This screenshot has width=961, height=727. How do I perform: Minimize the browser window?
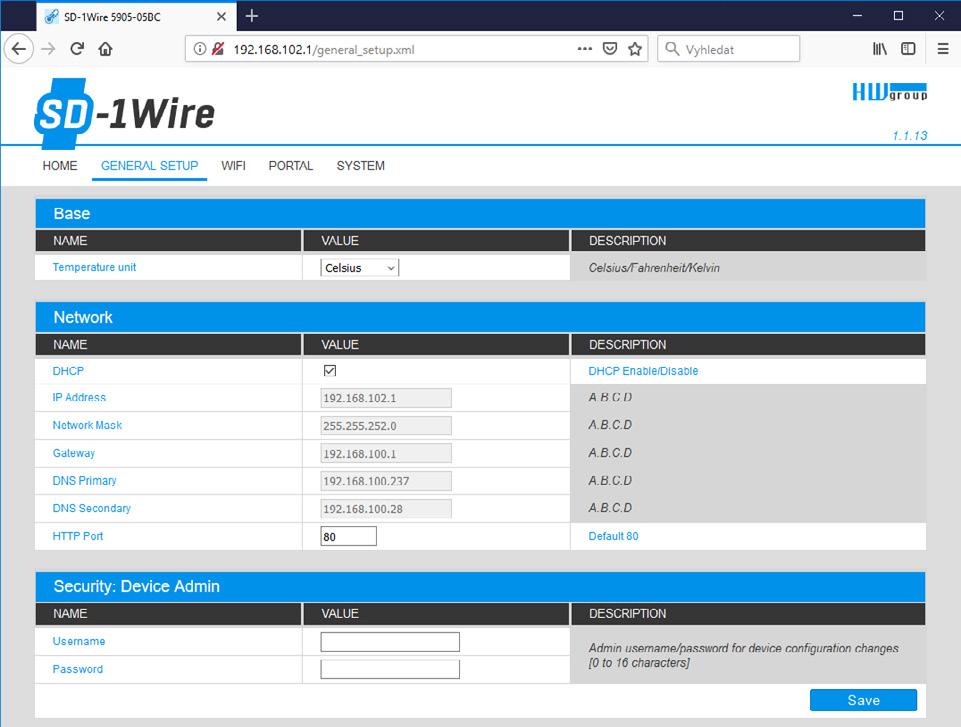point(857,16)
